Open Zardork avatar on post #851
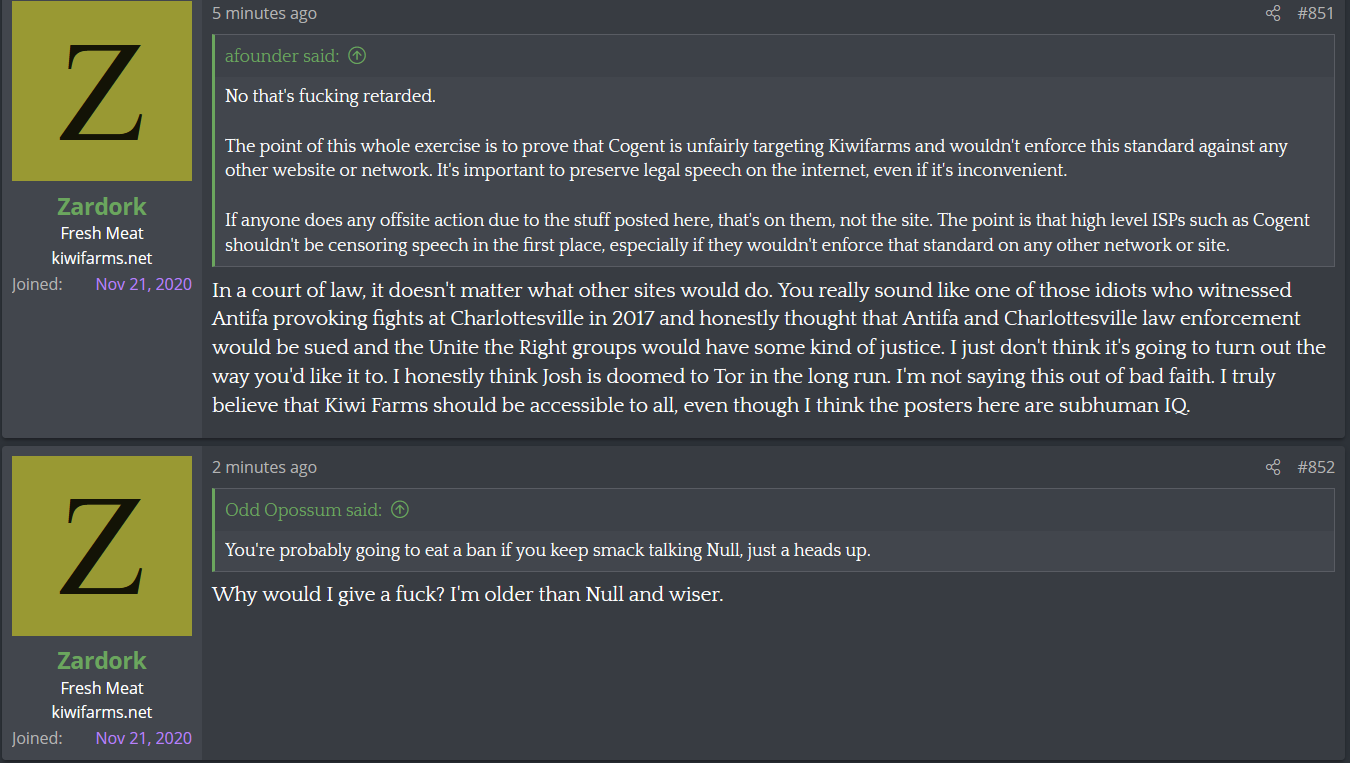 pyautogui.click(x=102, y=91)
